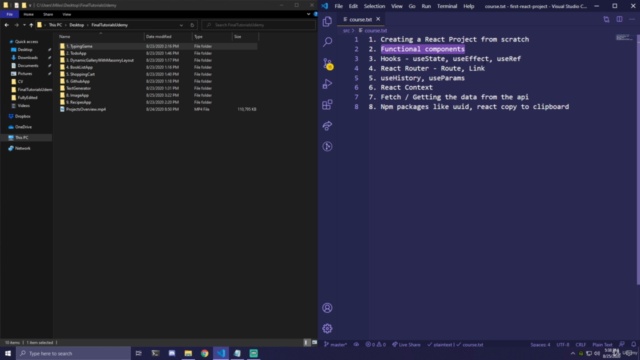This screenshot has width=640, height=360.
Task: Click the errors and warnings status indicator
Action: pos(376,344)
